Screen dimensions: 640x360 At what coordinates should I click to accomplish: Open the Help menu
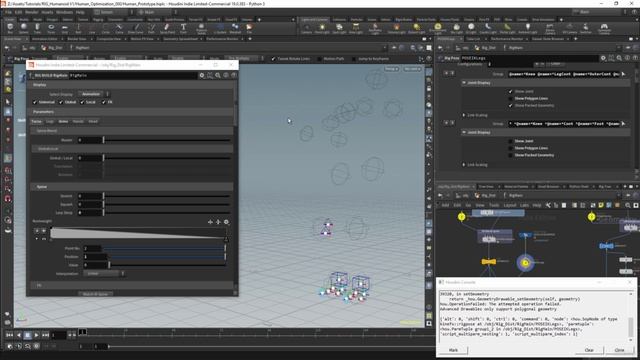coord(80,12)
